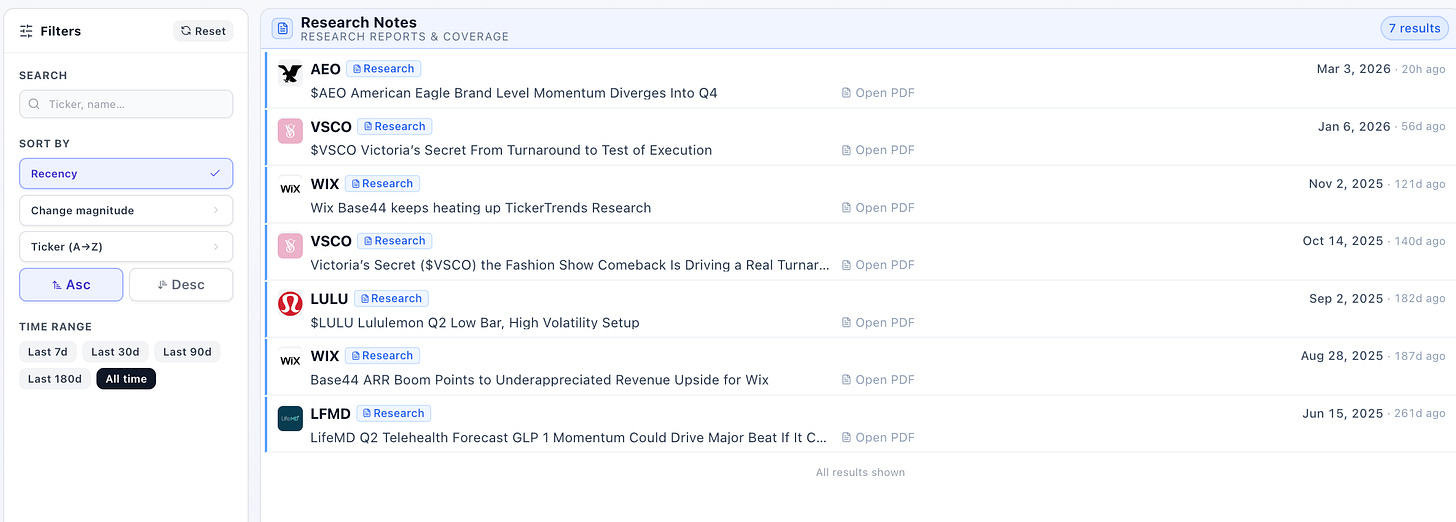
Task: Click Research tag on LFMD row
Action: click(394, 413)
